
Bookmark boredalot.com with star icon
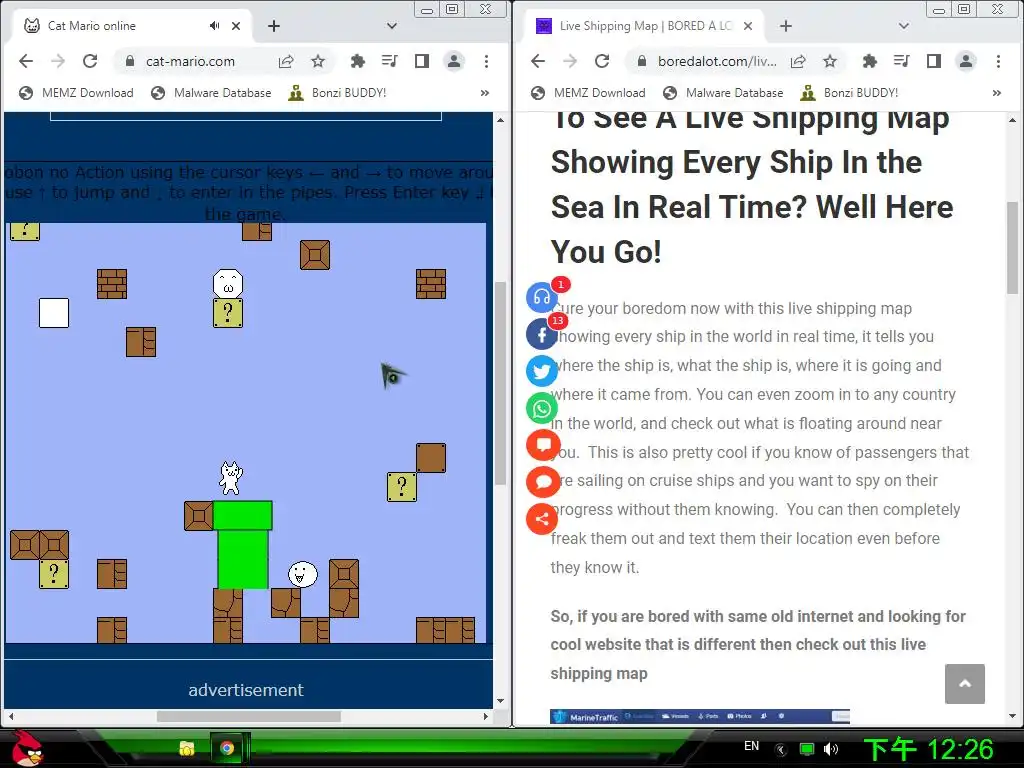(x=829, y=61)
